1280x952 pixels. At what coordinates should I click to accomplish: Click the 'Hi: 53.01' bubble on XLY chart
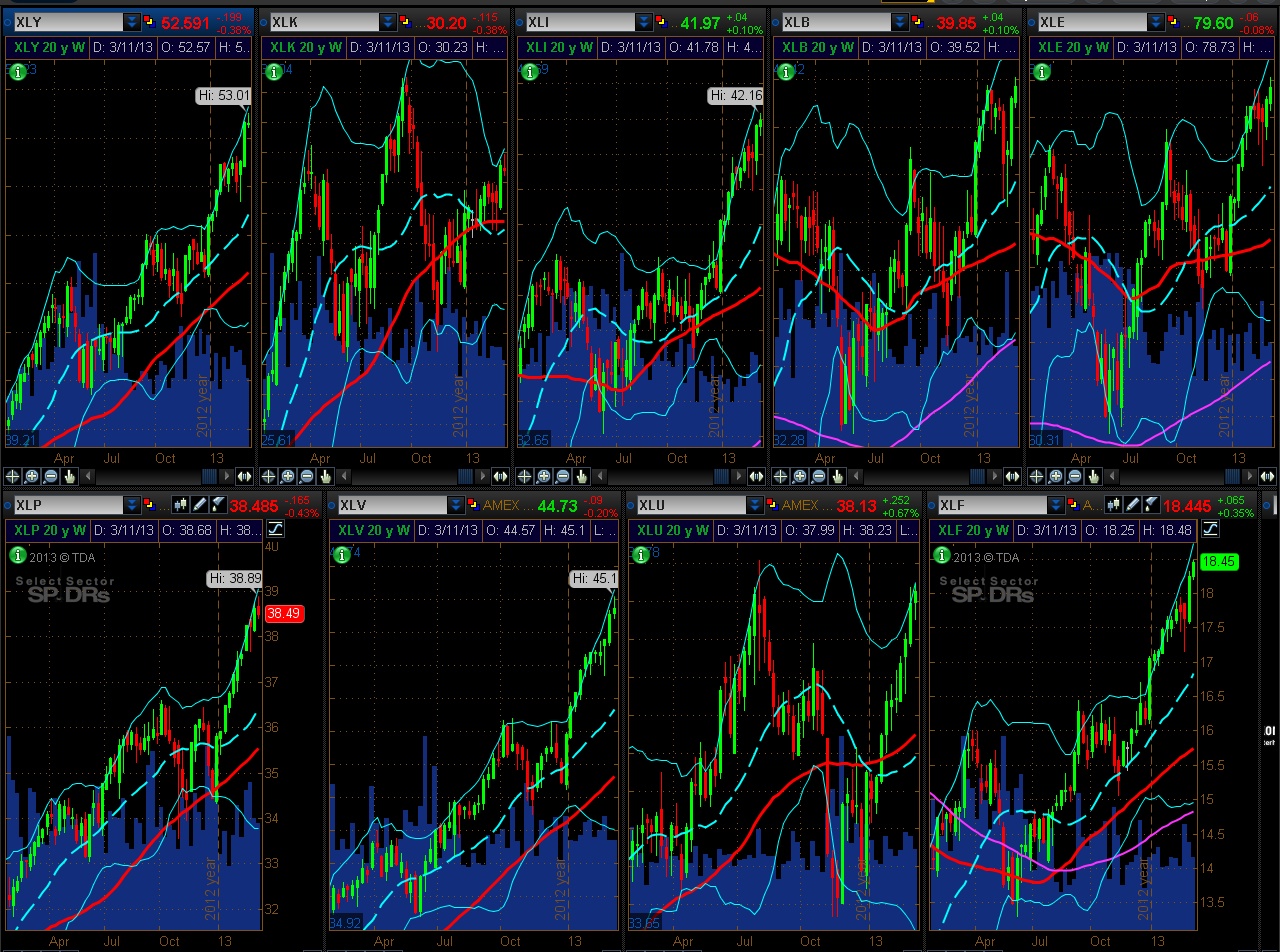pyautogui.click(x=222, y=96)
